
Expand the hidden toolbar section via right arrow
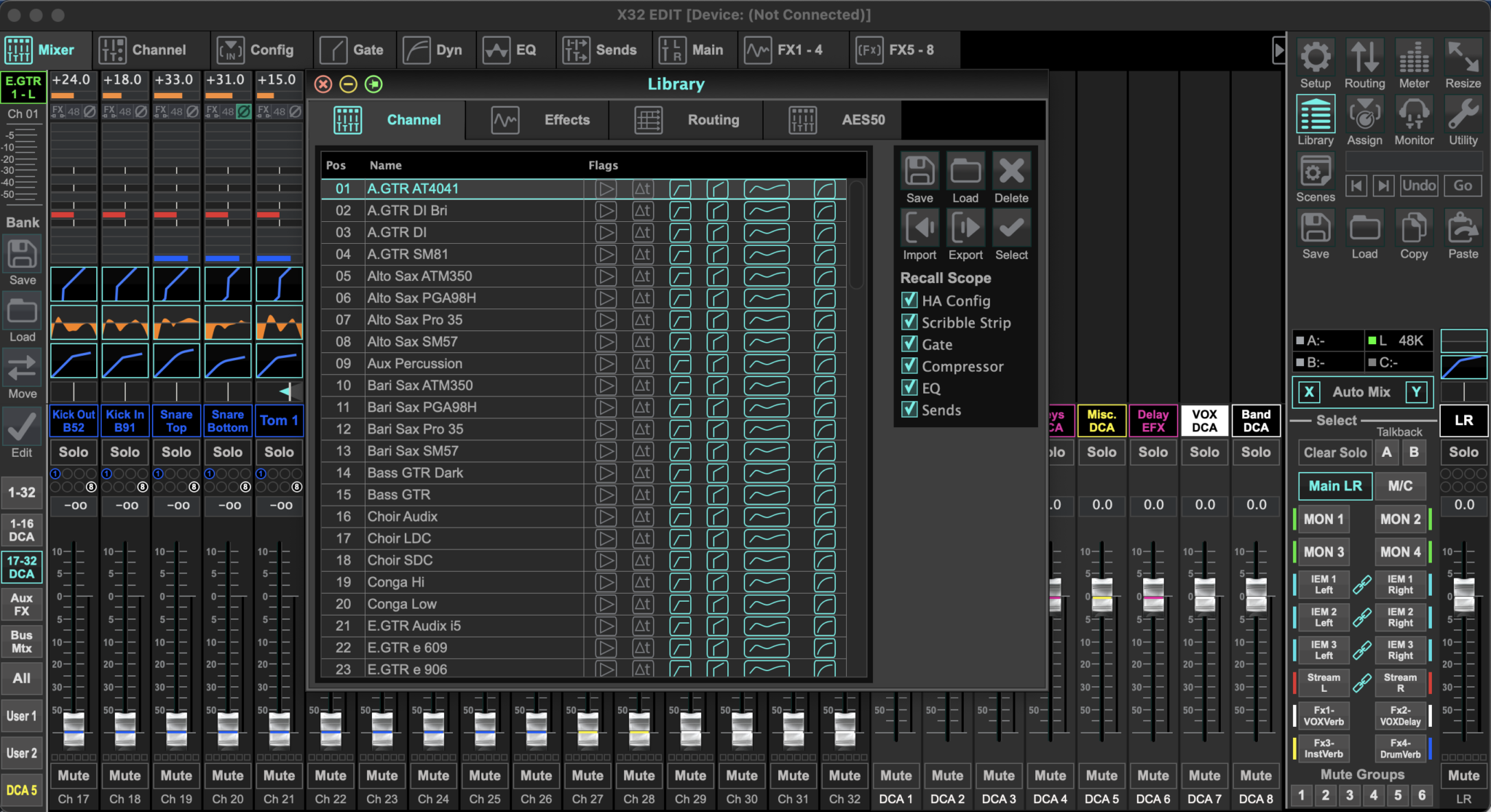(1279, 49)
